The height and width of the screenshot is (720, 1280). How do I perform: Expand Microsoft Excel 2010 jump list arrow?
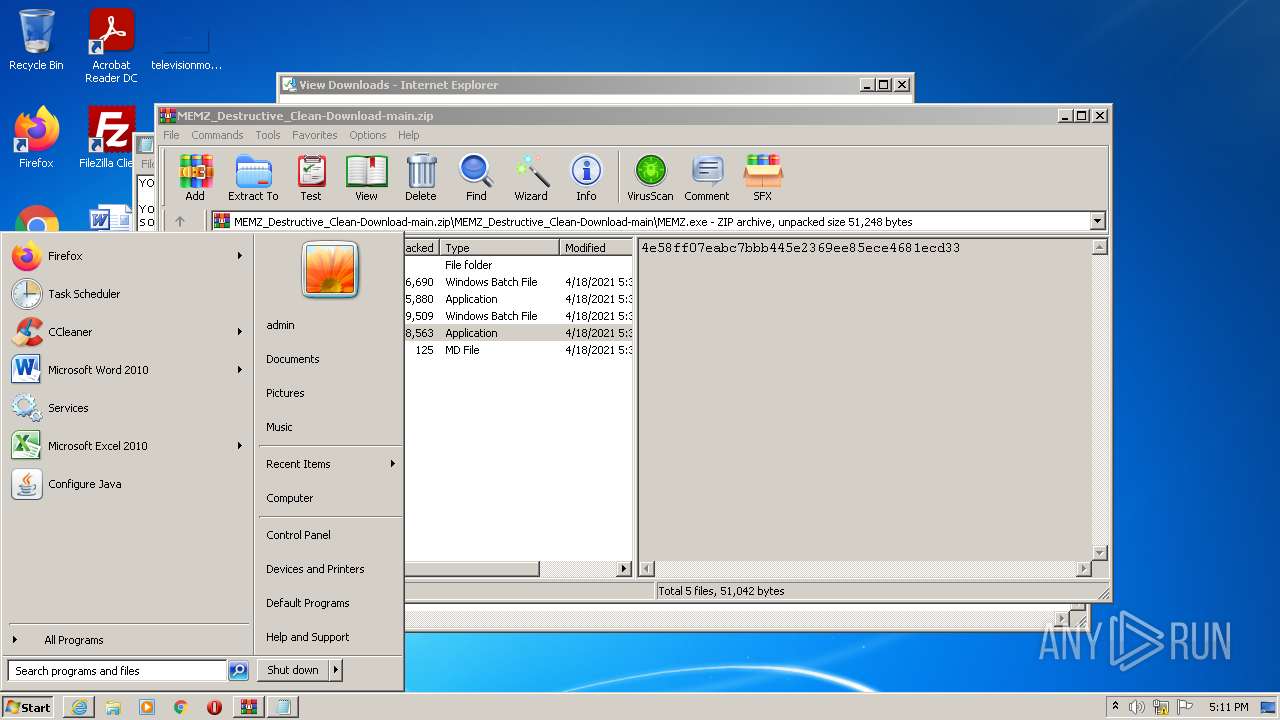[x=240, y=446]
